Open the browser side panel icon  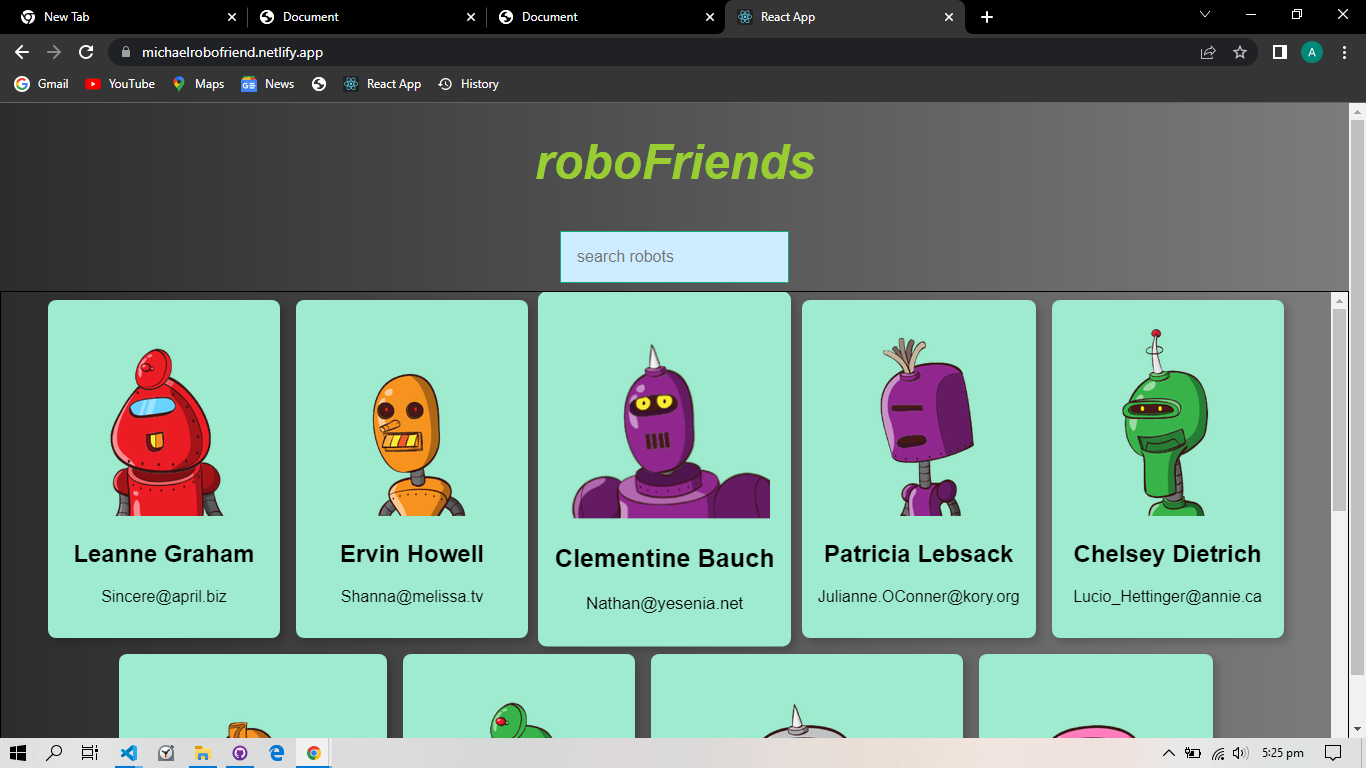pyautogui.click(x=1279, y=52)
